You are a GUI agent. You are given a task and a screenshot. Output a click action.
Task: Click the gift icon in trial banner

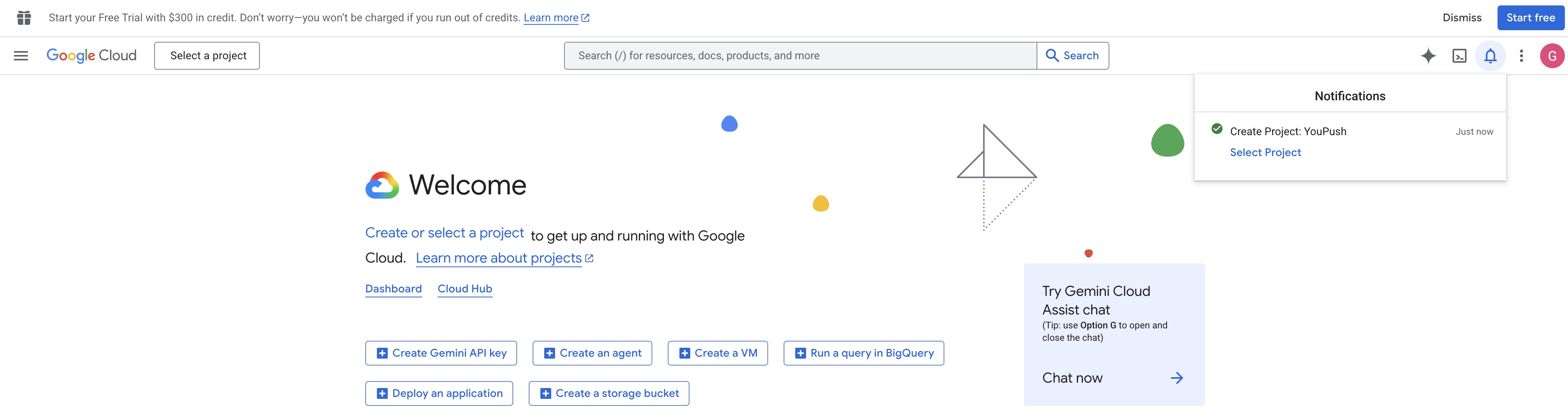click(24, 18)
